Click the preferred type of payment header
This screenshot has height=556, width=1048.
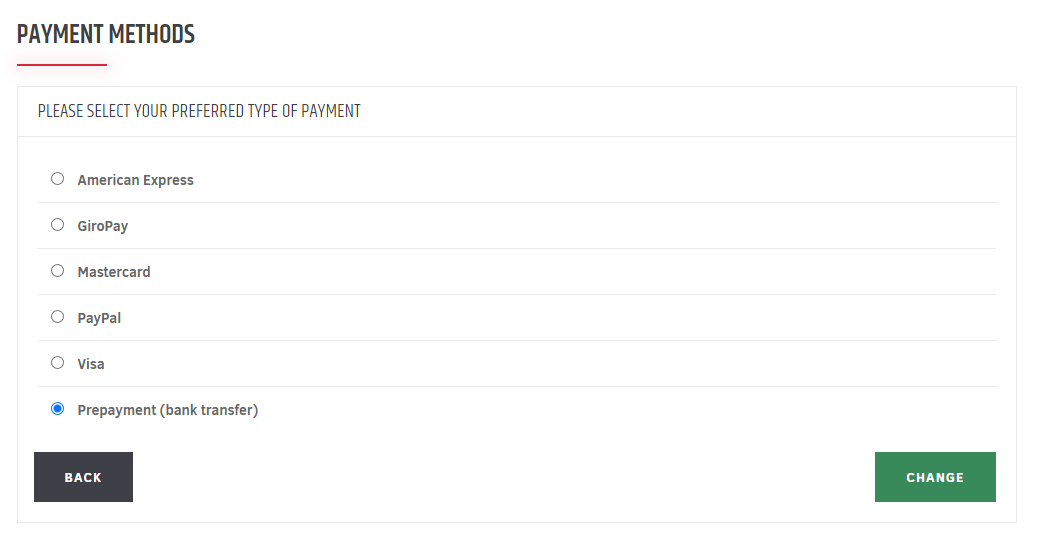tap(199, 111)
